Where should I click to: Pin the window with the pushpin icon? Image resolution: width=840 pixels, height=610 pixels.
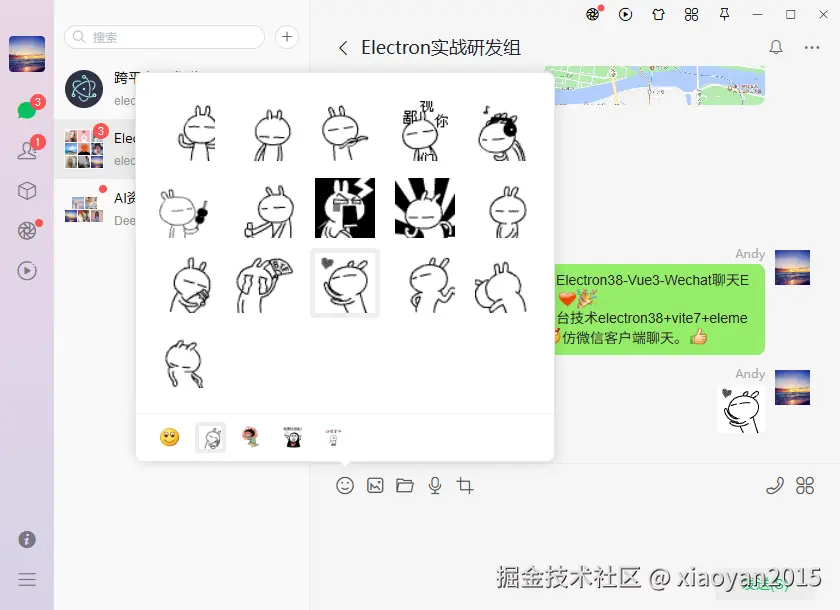tap(724, 14)
